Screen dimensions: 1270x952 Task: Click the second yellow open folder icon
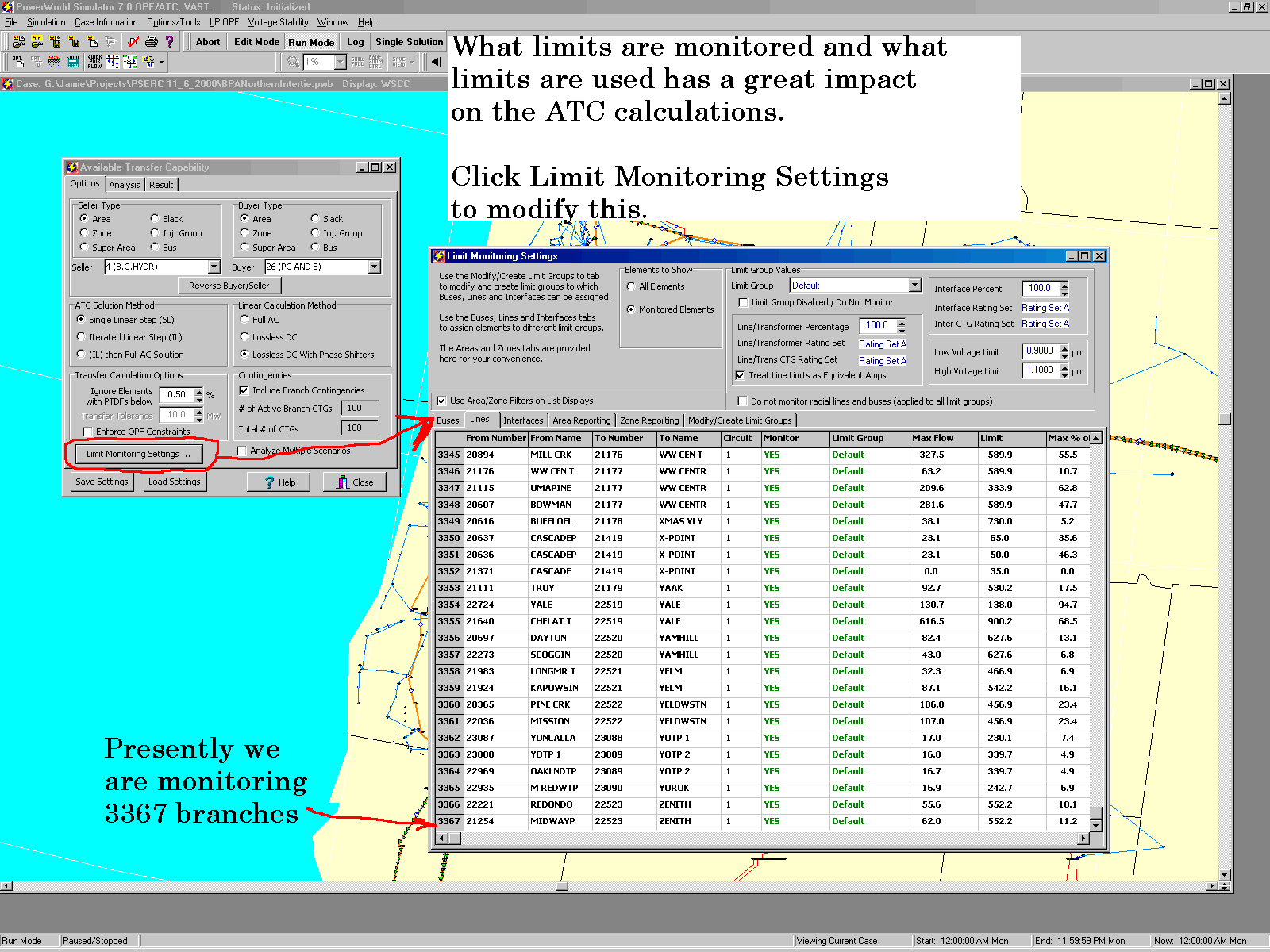37,42
